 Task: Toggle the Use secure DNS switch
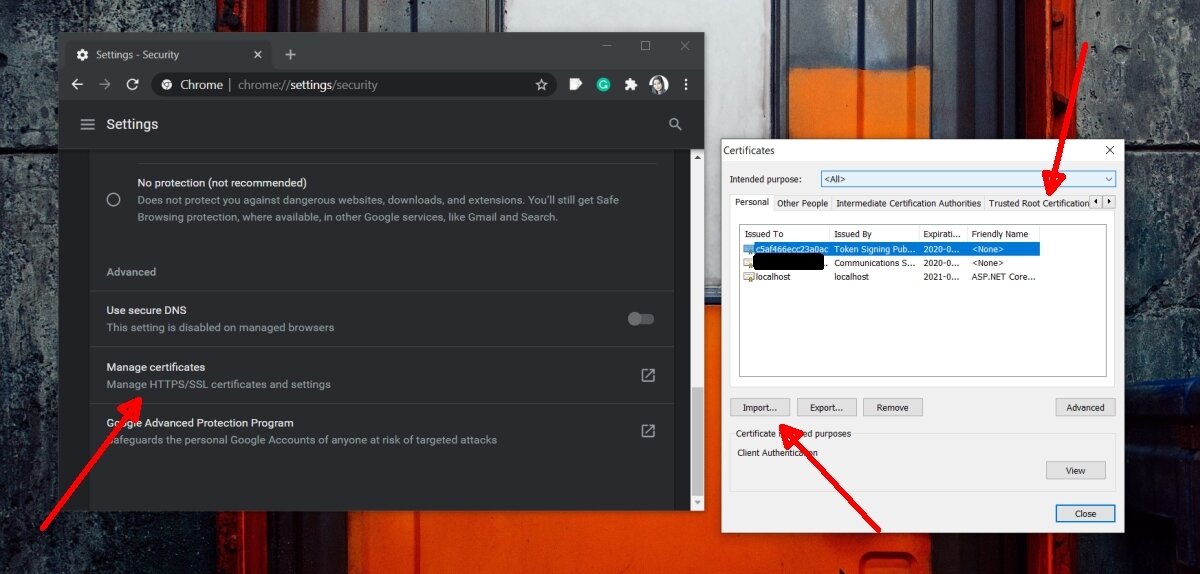(x=640, y=319)
